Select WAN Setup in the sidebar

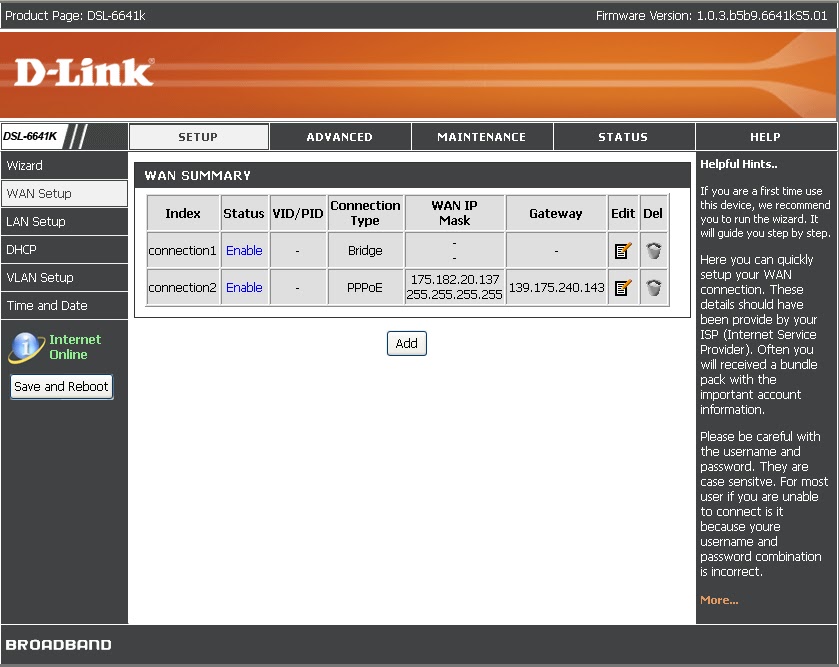coord(64,194)
